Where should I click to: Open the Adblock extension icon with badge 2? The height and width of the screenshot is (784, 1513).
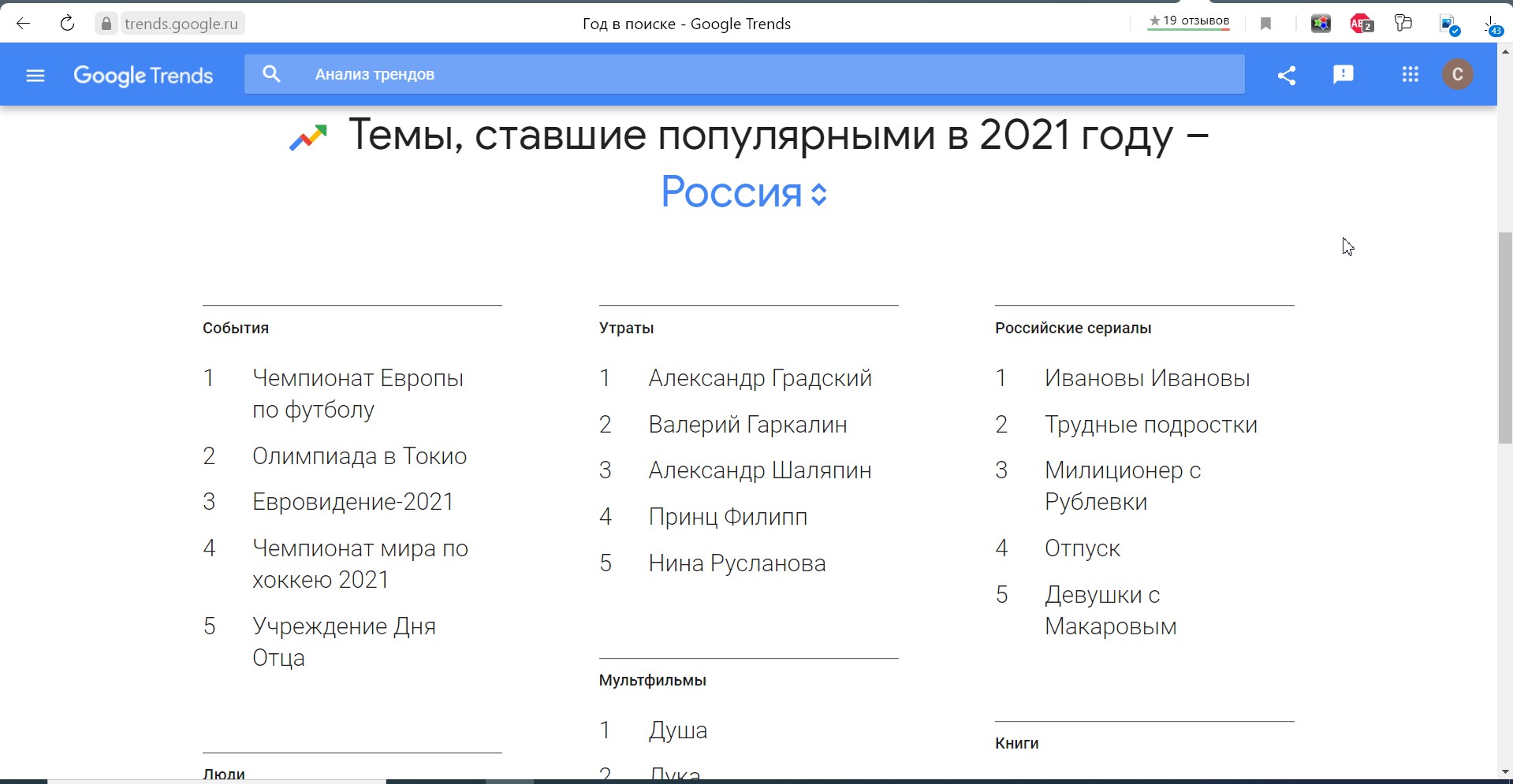click(x=1362, y=24)
